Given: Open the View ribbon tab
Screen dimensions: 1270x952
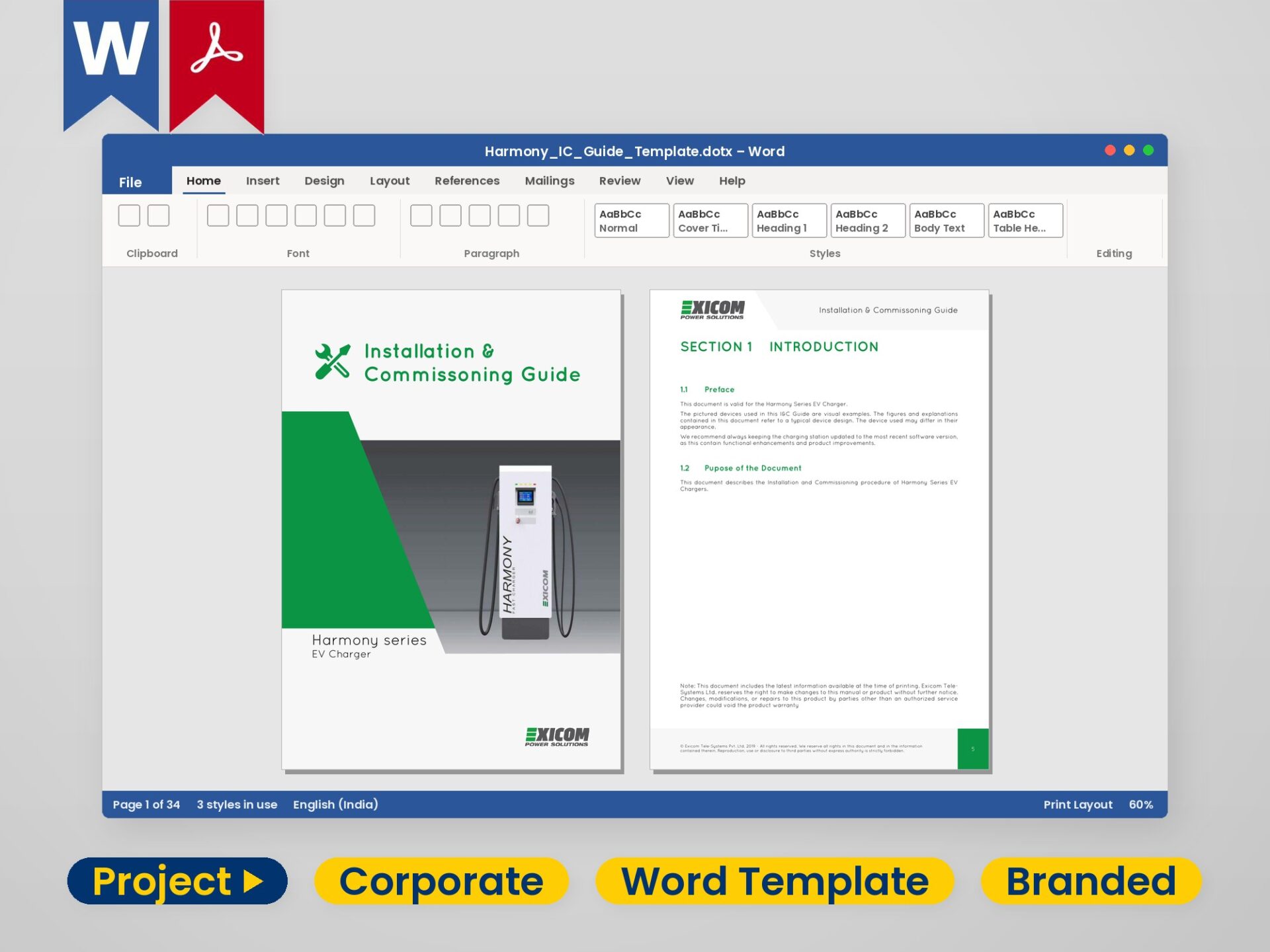Looking at the screenshot, I should point(680,181).
